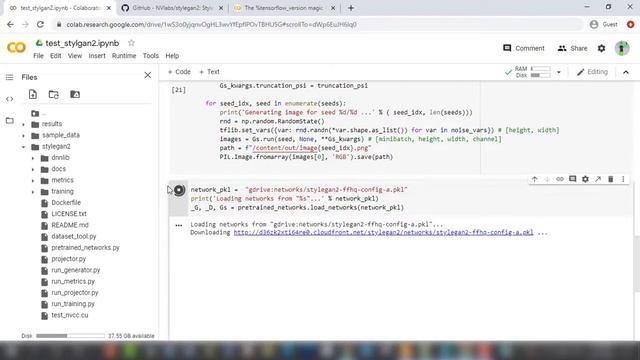This screenshot has width=640, height=360.
Task: Open Guest profile in browser
Action: [x=604, y=24]
